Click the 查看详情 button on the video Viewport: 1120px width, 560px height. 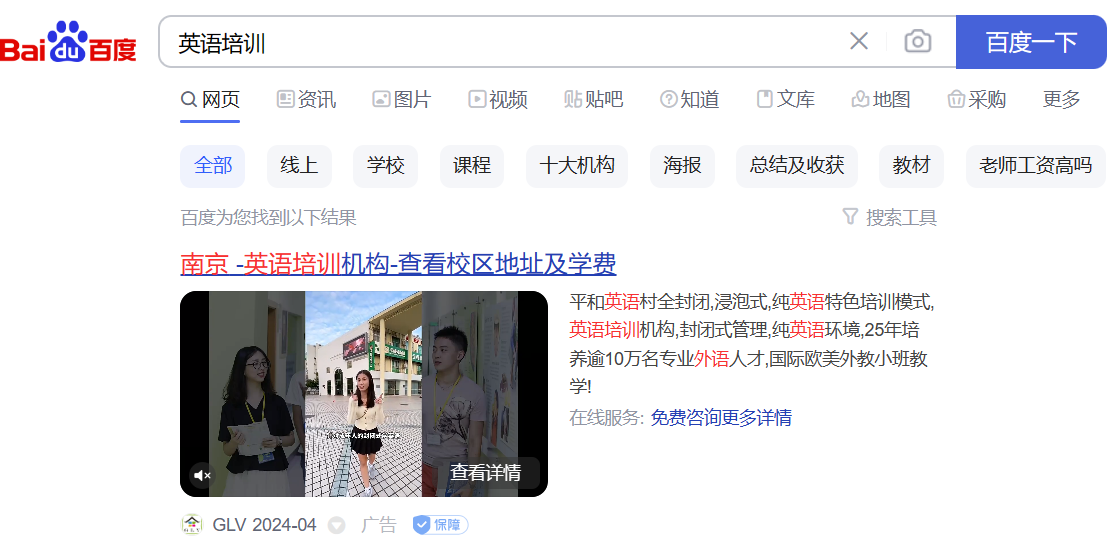coord(486,473)
